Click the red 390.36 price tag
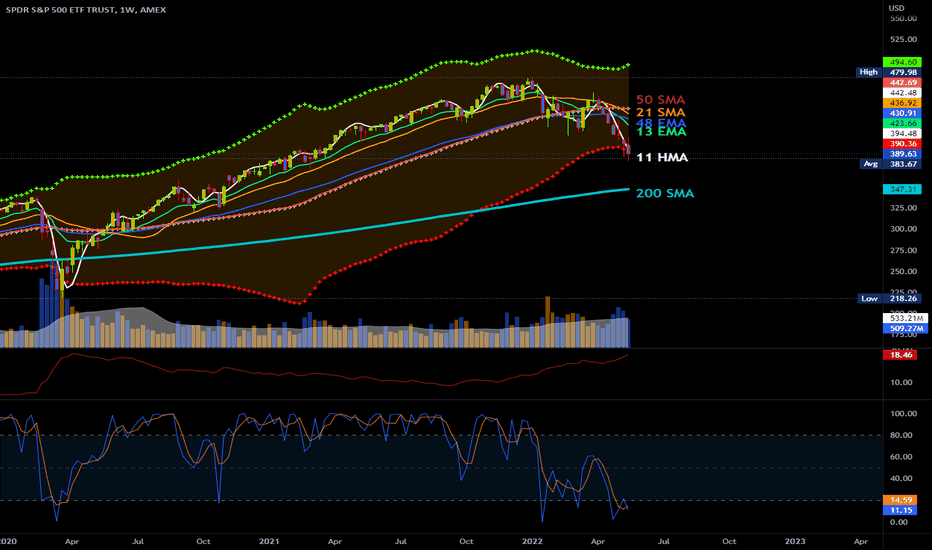 pyautogui.click(x=902, y=144)
